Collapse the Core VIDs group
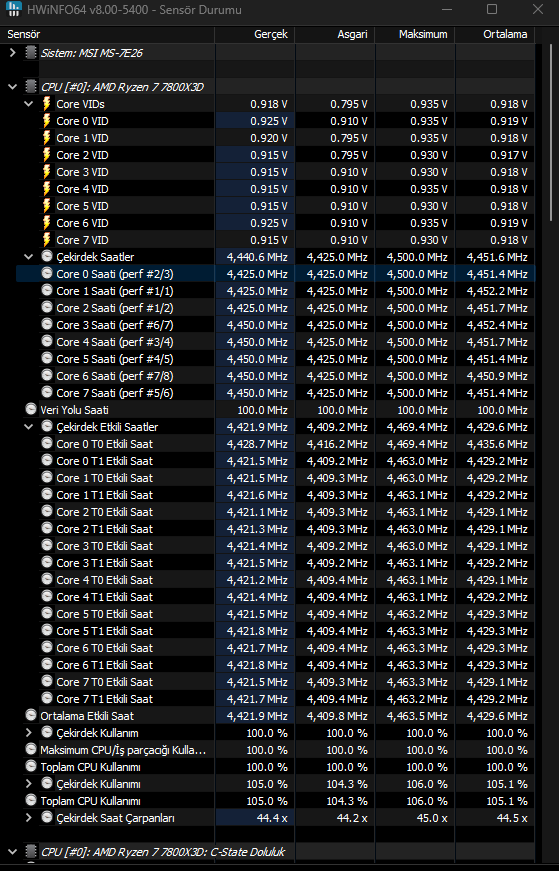The image size is (559, 871). tap(29, 104)
